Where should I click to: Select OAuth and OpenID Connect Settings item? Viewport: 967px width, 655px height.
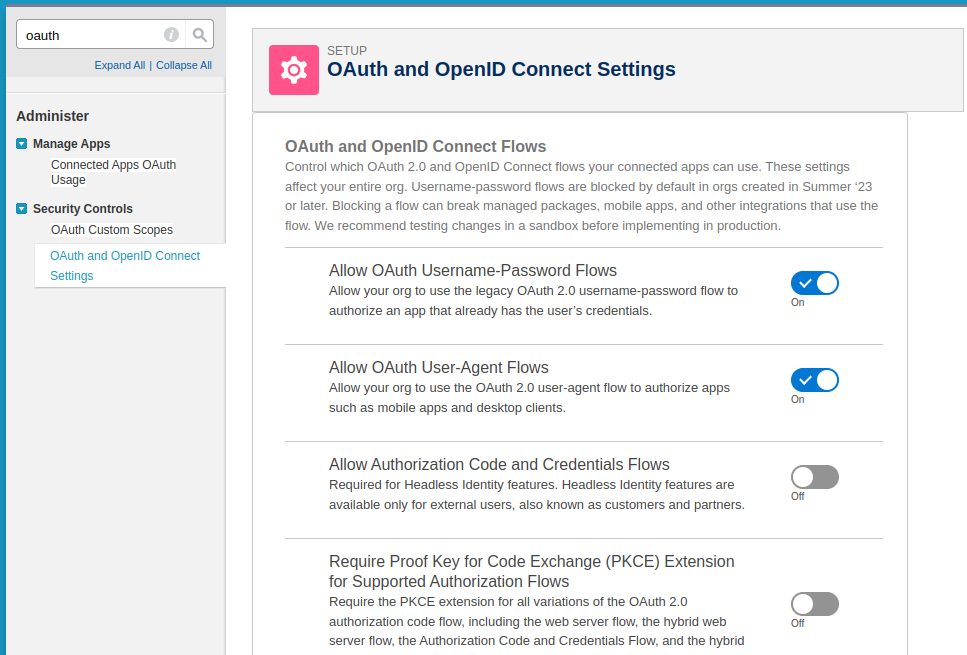(125, 265)
